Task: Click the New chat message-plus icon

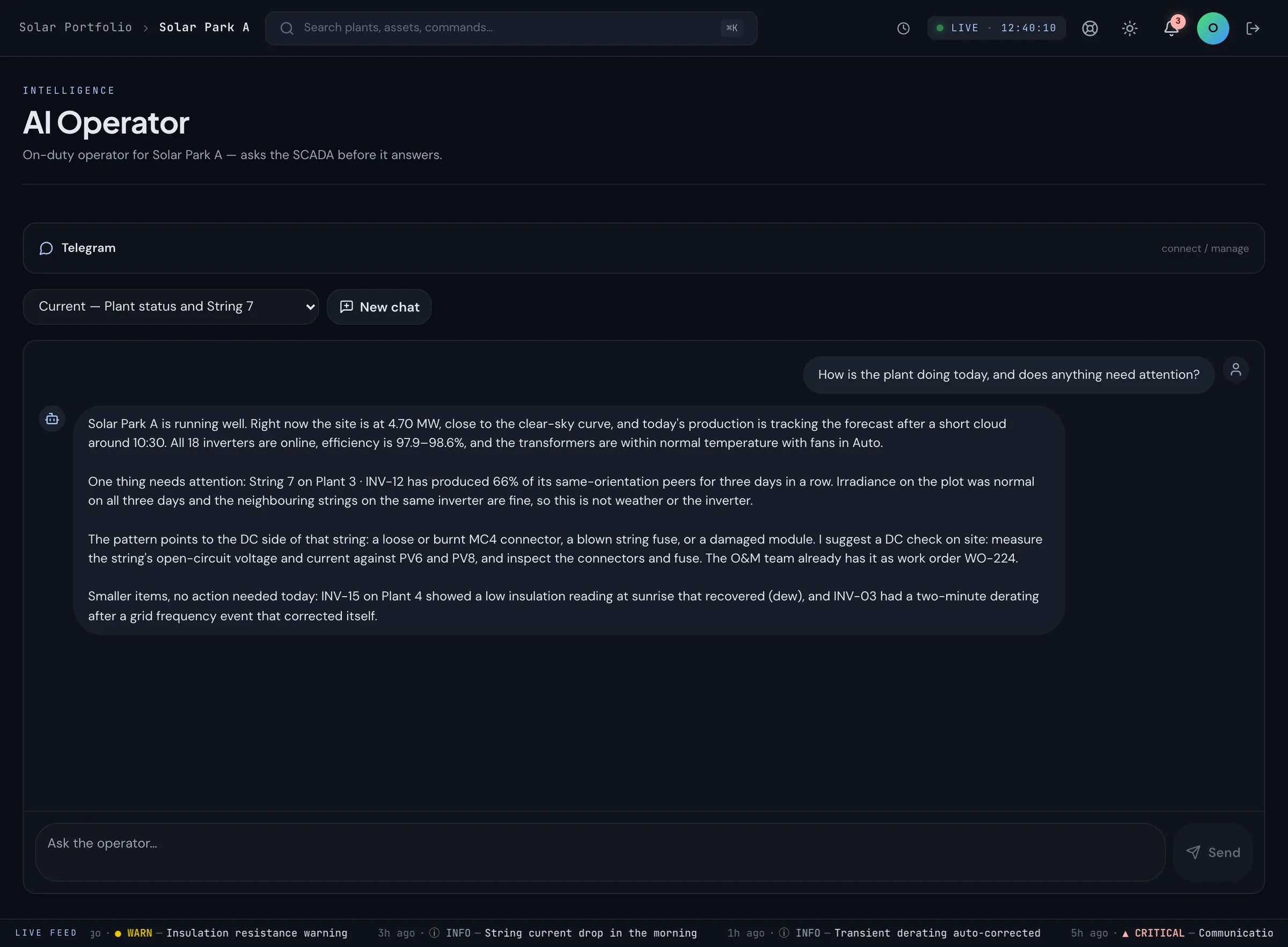Action: click(x=346, y=307)
